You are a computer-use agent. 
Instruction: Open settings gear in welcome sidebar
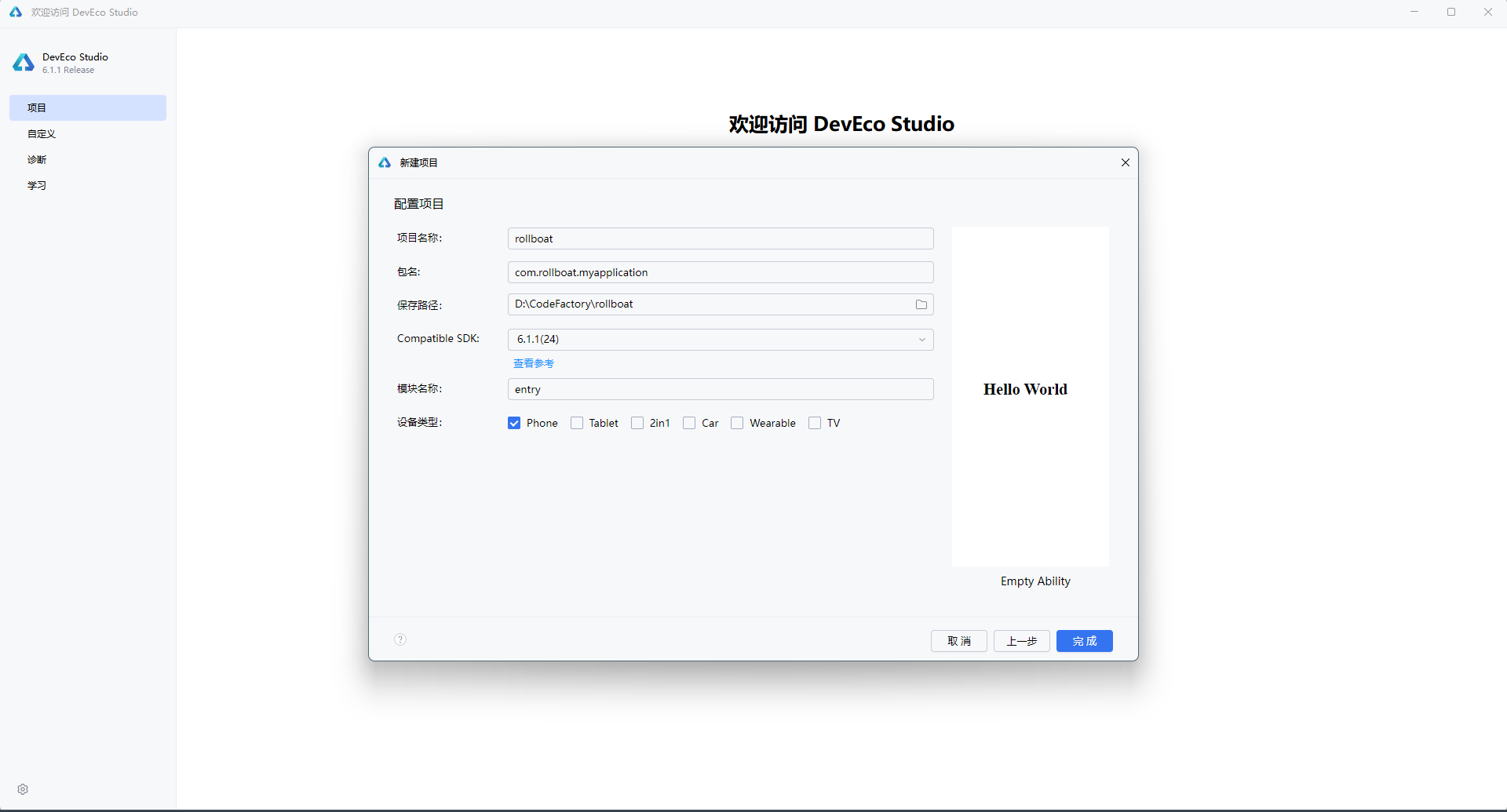click(x=23, y=789)
